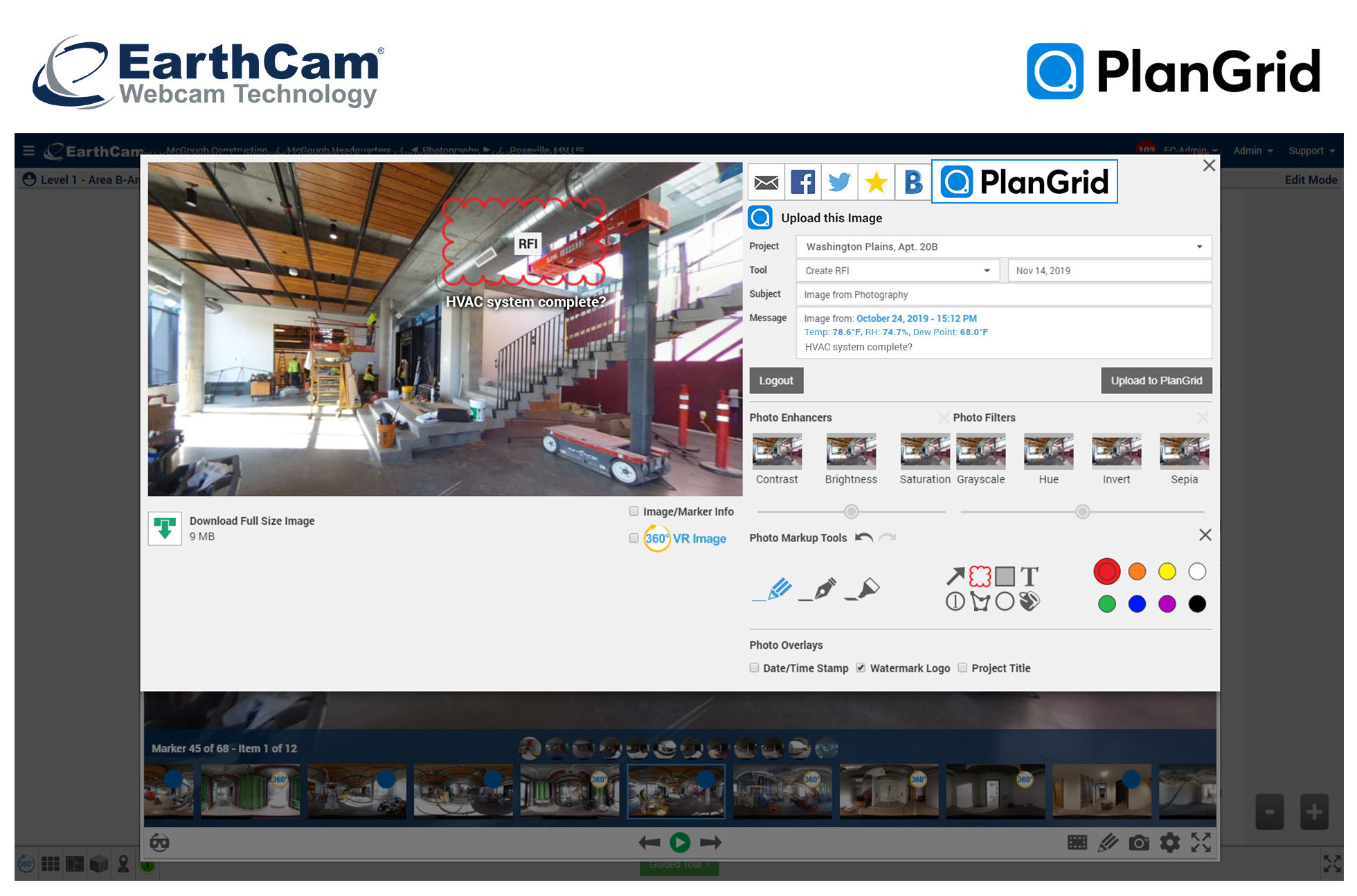
Task: Click the Twitter share icon
Action: click(x=839, y=182)
